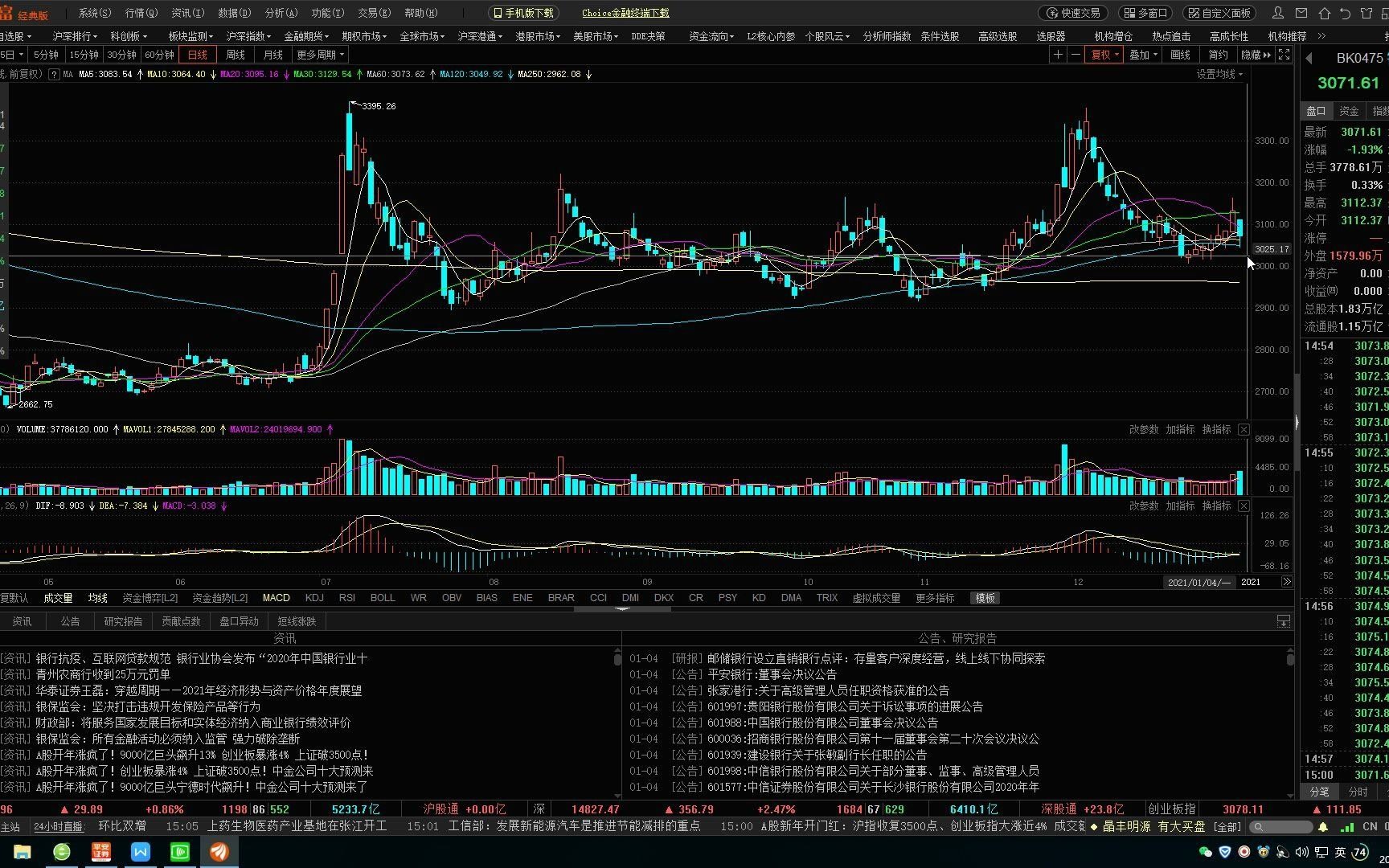Open the mail envelope icon
Image resolution: width=1389 pixels, height=868 pixels.
(x=1301, y=13)
